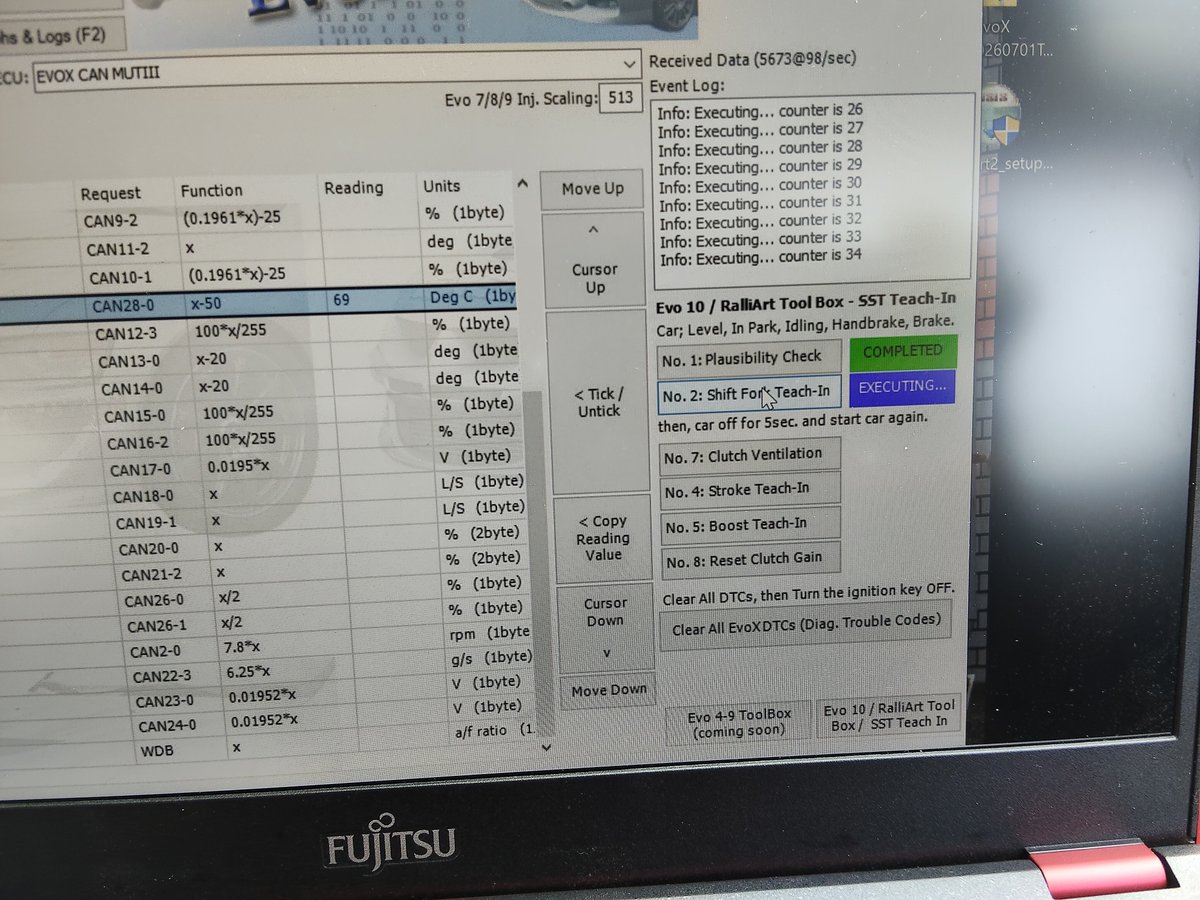
Task: Select the CAN10-1 request cell
Action: pos(121,277)
